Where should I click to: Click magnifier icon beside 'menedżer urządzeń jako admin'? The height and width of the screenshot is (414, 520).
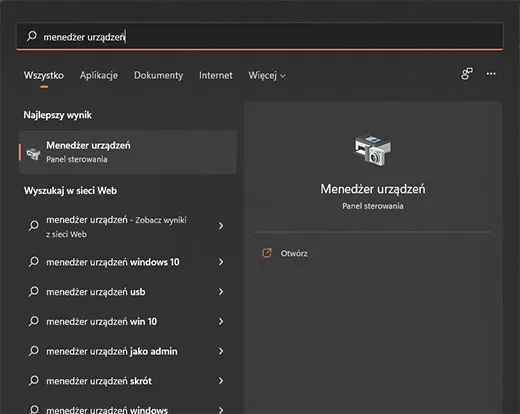point(34,351)
